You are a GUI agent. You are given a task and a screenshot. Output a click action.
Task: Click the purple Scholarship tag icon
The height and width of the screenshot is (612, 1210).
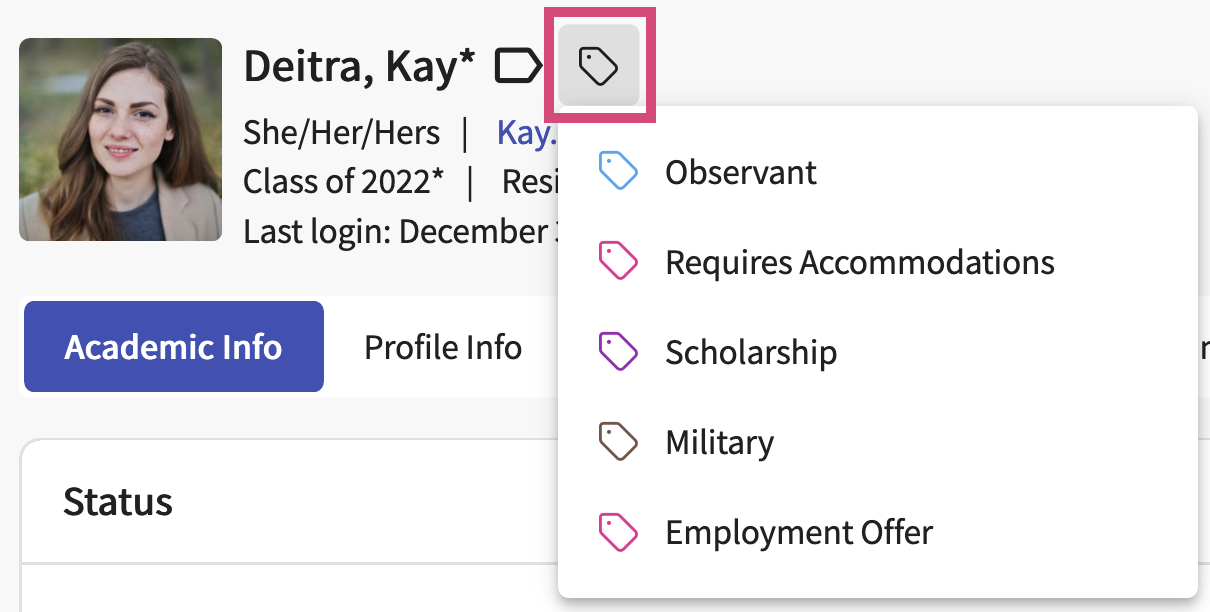point(618,352)
